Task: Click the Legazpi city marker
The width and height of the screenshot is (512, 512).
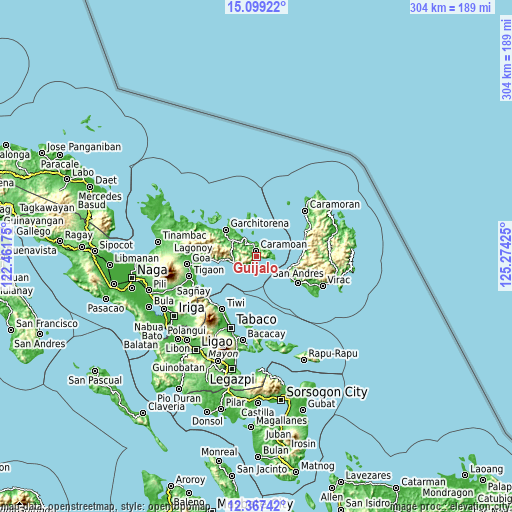Action: [232, 369]
